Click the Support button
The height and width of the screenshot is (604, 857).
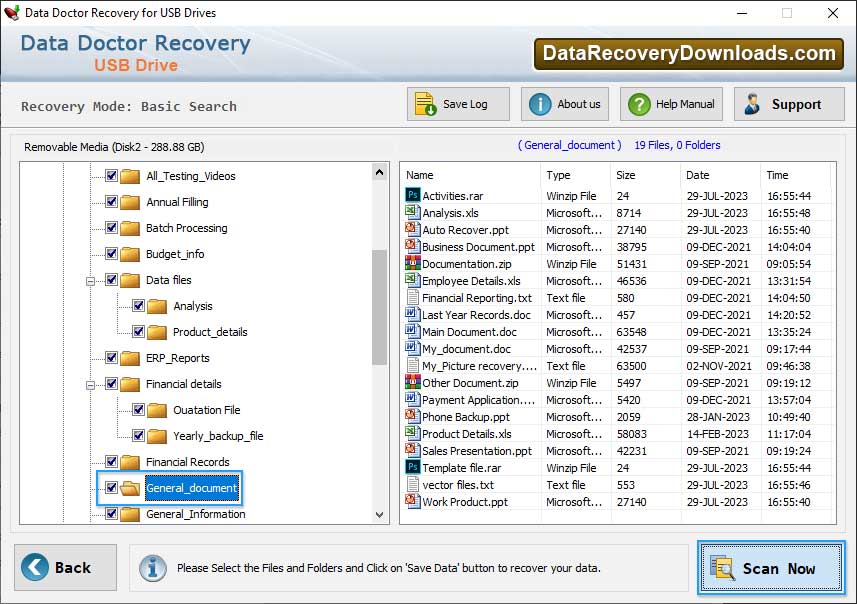pos(789,104)
